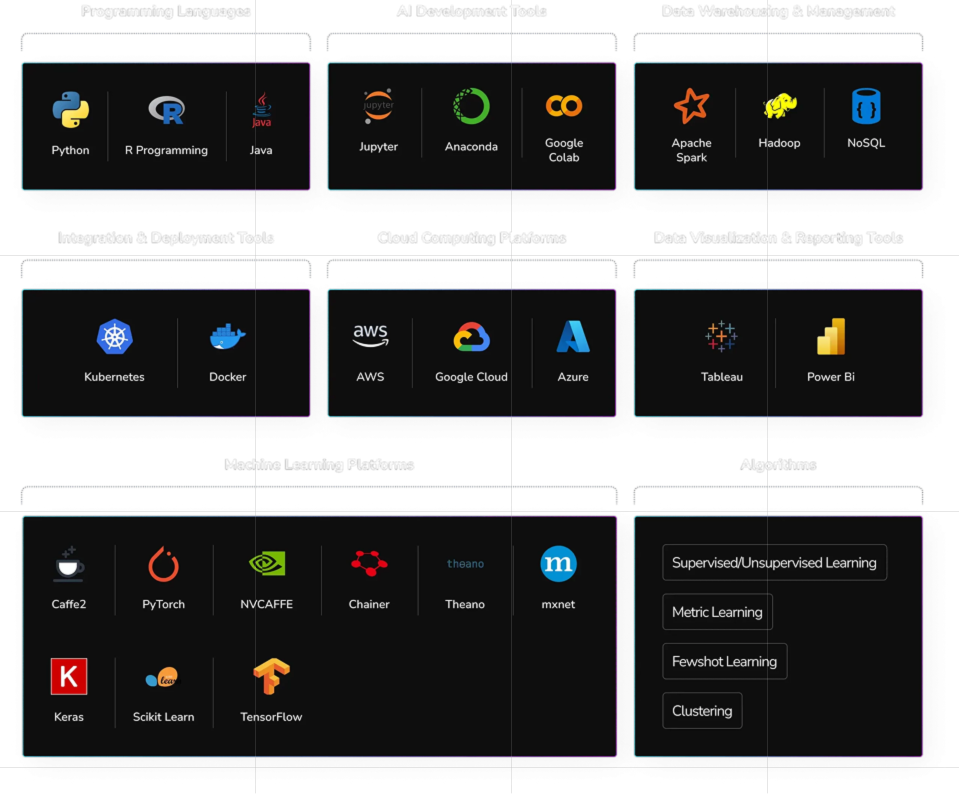This screenshot has height=794, width=959.
Task: Click the Google Cloud text label
Action: pos(471,377)
